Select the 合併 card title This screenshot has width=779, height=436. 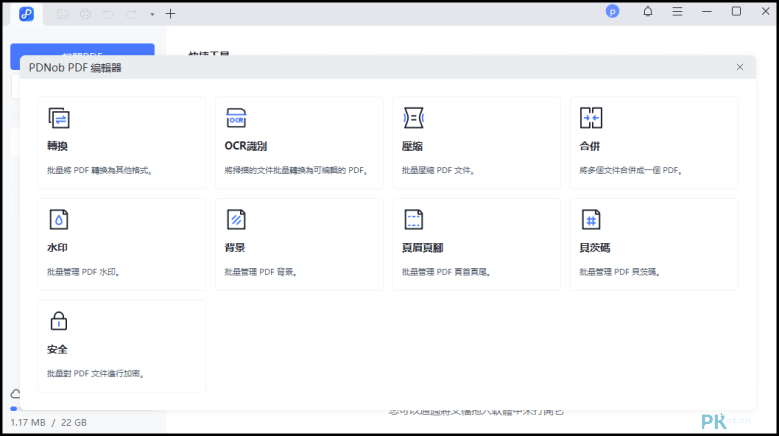tap(589, 146)
